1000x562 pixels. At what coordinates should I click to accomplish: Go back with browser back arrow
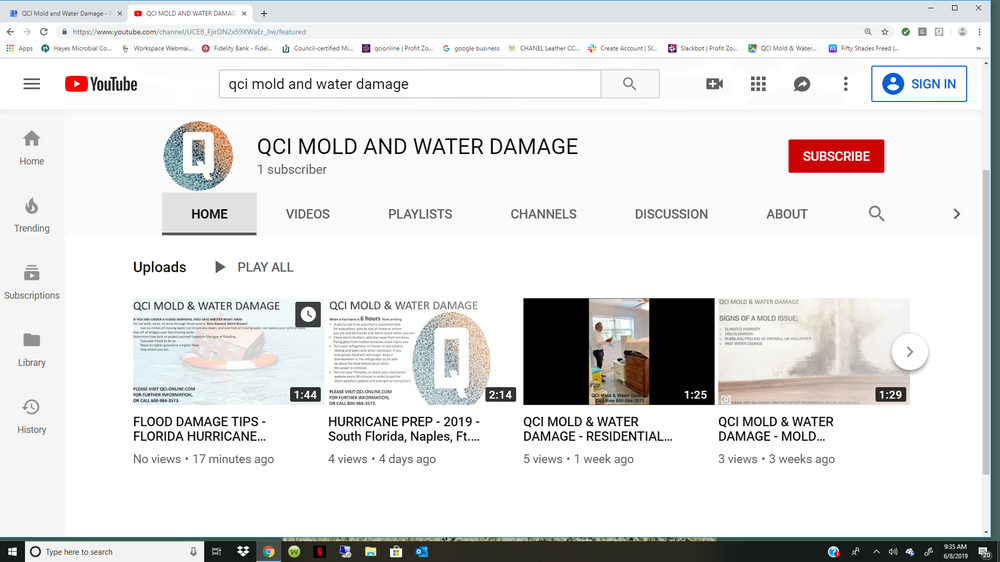coord(10,32)
